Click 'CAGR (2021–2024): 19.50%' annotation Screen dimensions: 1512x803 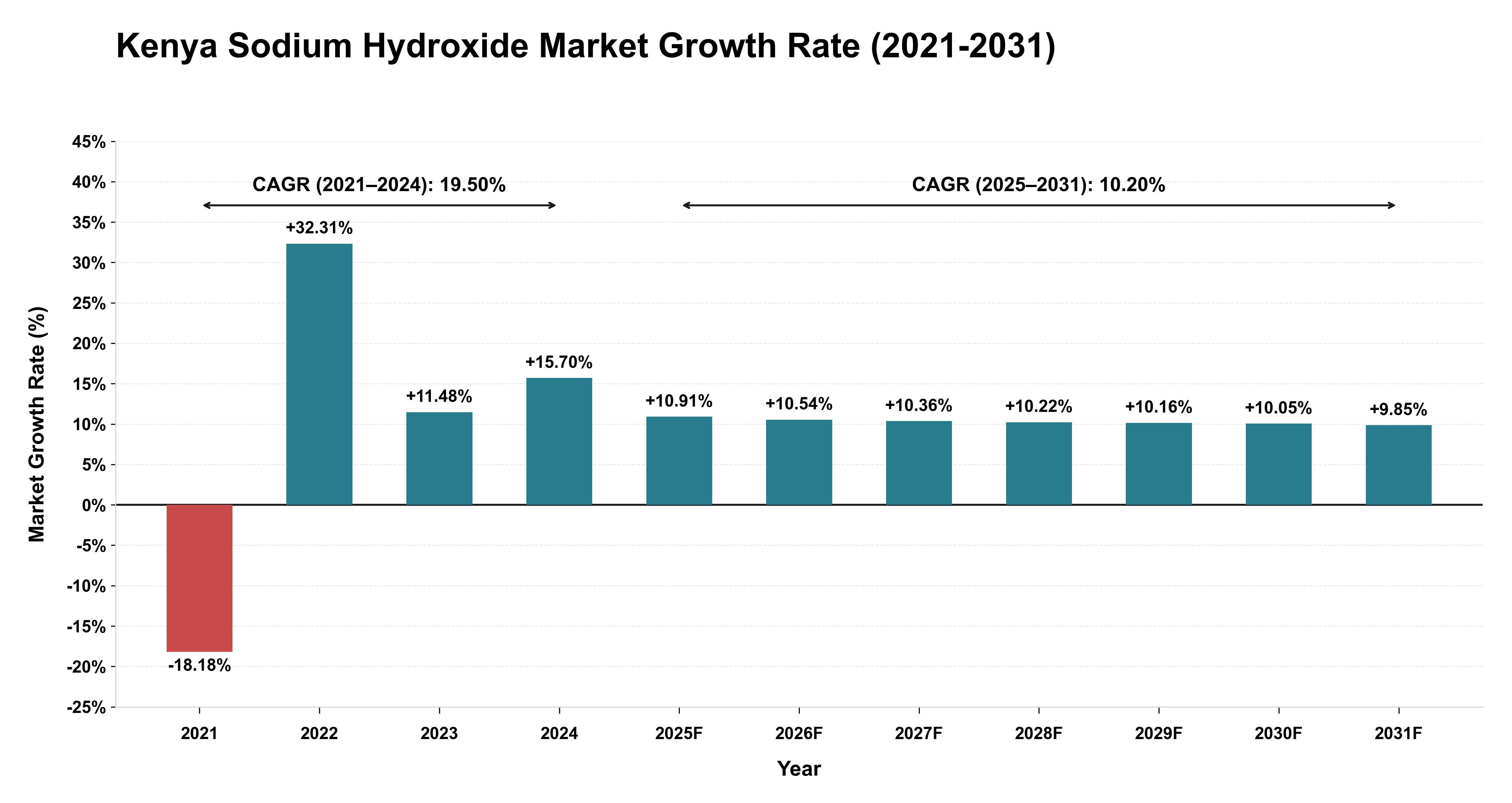click(x=379, y=185)
